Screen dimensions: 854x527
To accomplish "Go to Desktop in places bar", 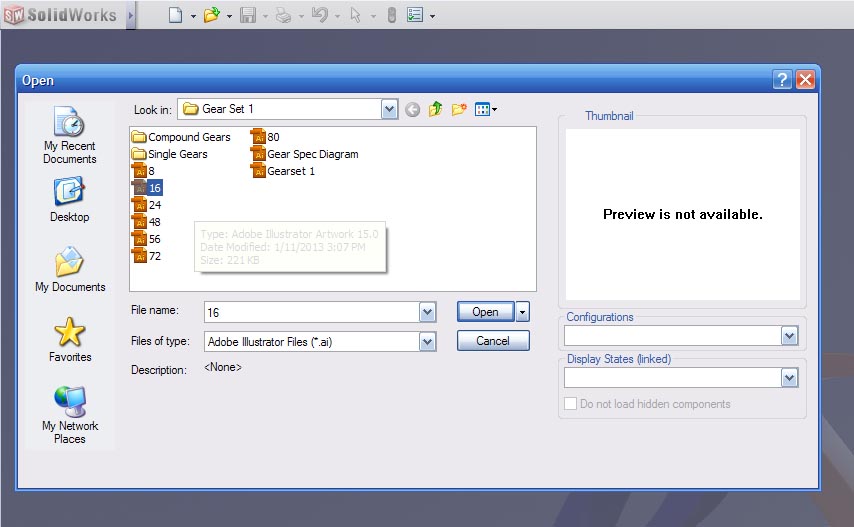I will [69, 199].
